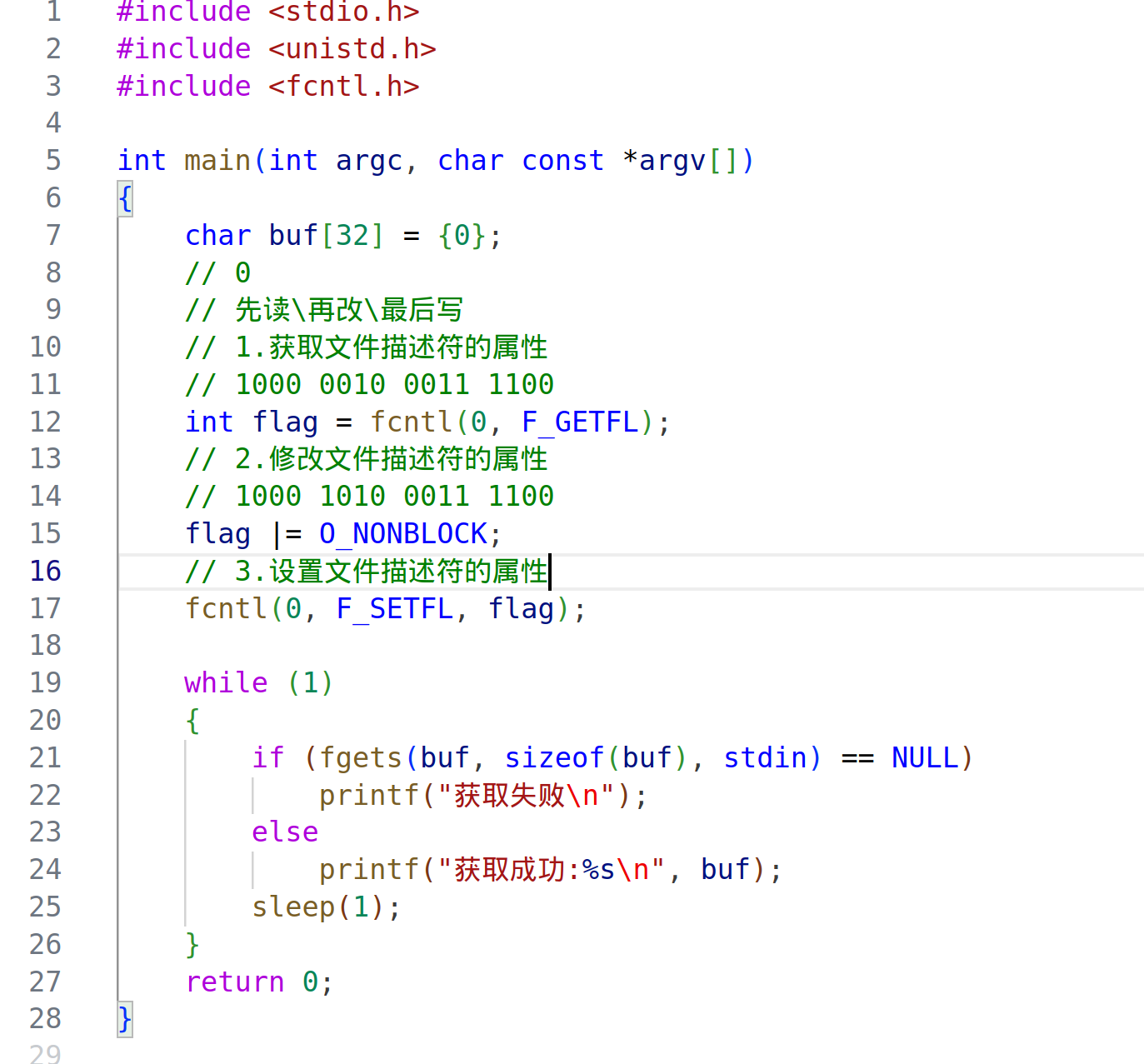Click the 'while' keyword
1144x1064 pixels.
[226, 682]
